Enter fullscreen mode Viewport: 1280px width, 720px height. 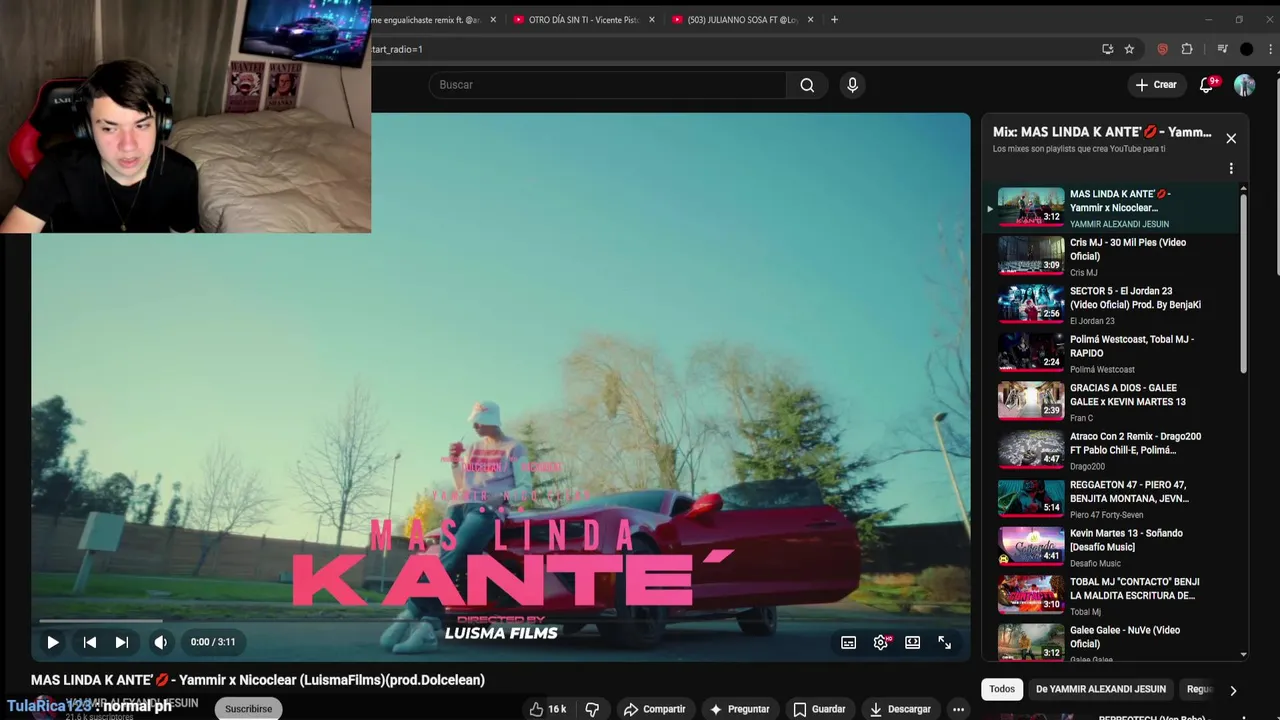(945, 643)
